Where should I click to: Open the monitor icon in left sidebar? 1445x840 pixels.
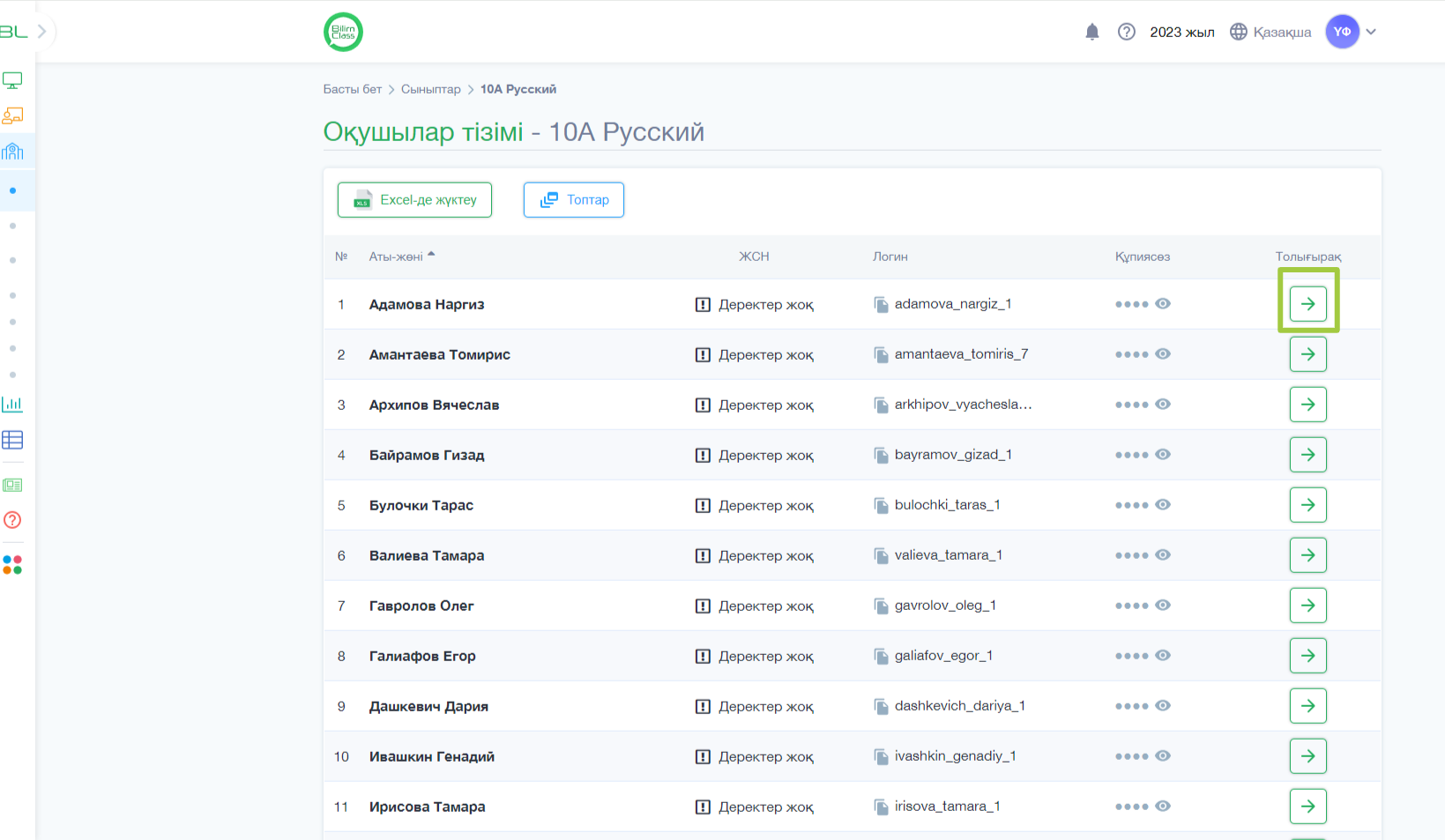click(x=12, y=81)
